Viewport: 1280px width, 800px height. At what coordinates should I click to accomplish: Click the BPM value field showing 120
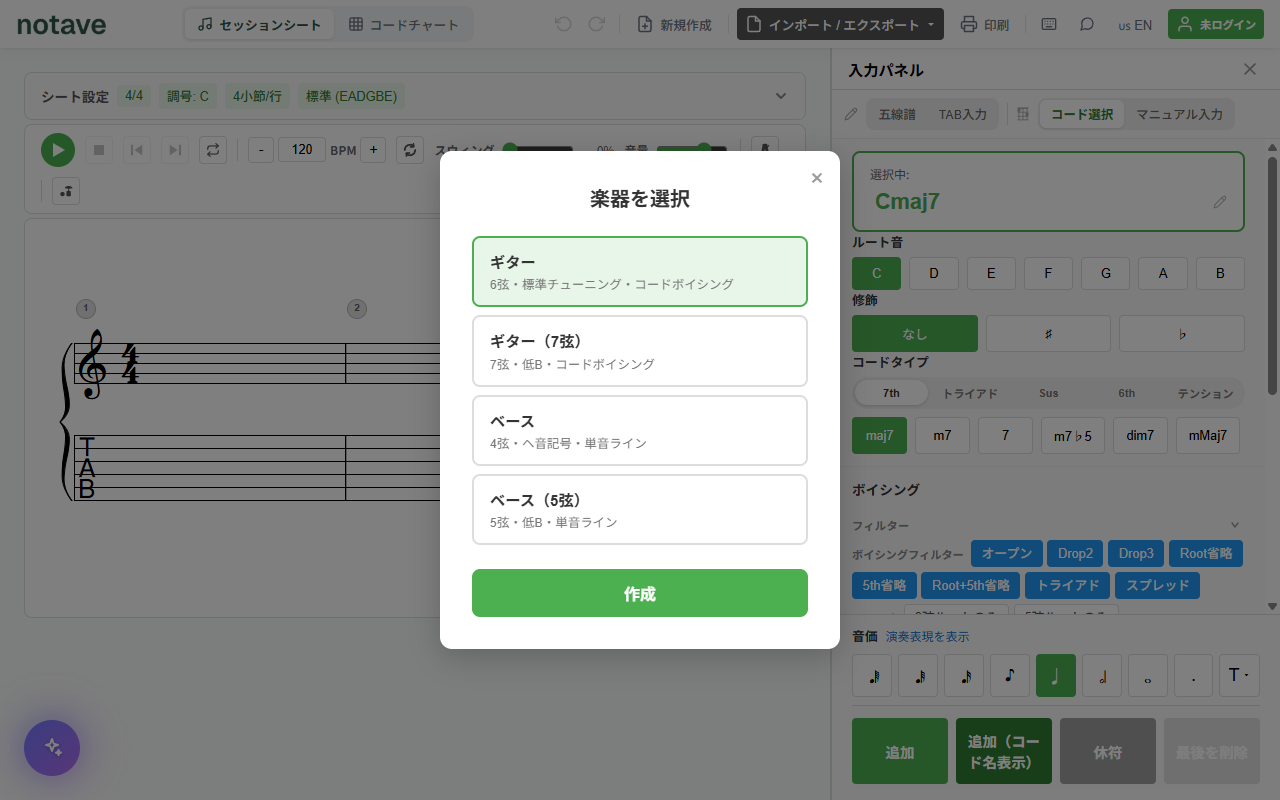point(302,150)
